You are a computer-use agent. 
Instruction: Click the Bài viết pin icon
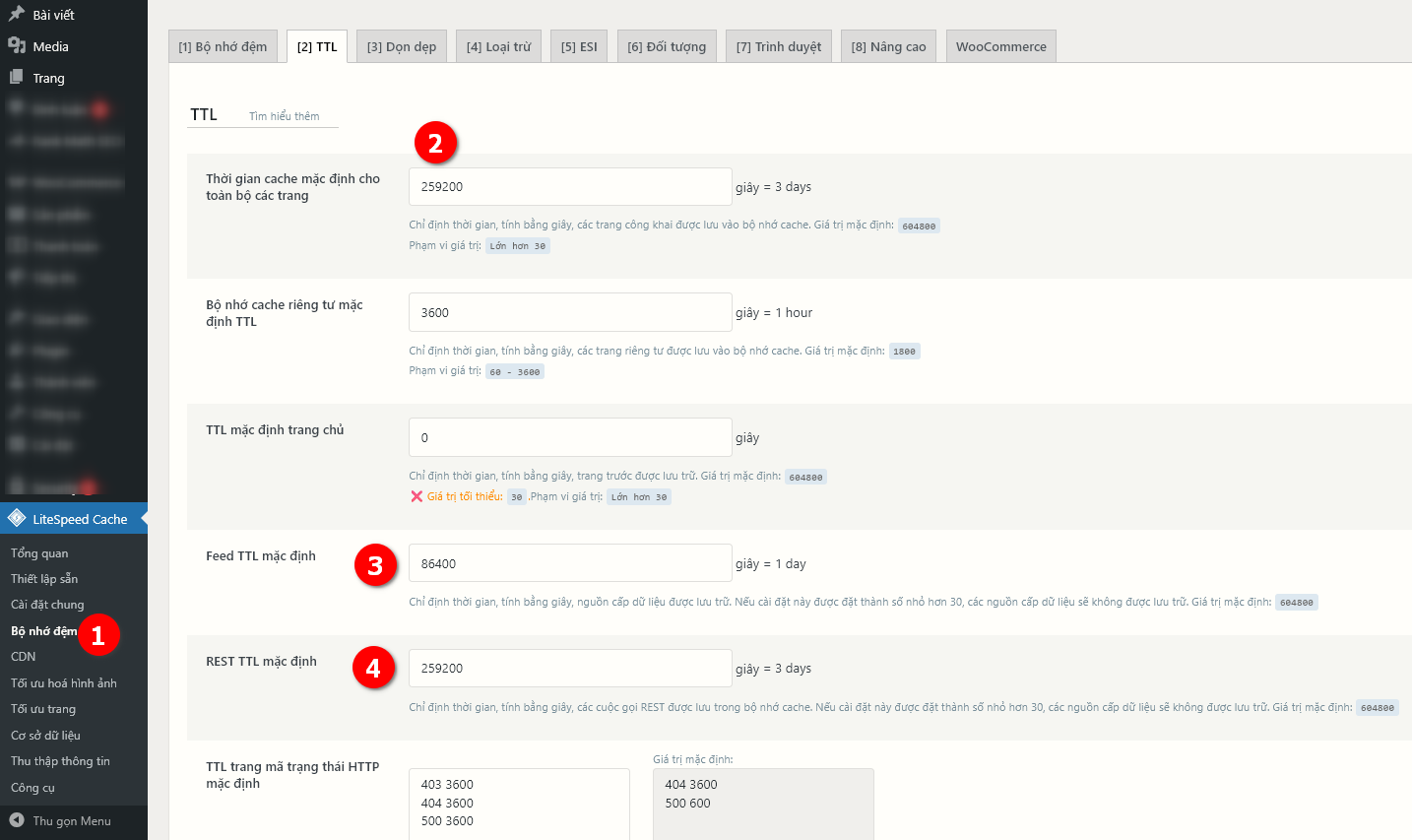pos(17,15)
